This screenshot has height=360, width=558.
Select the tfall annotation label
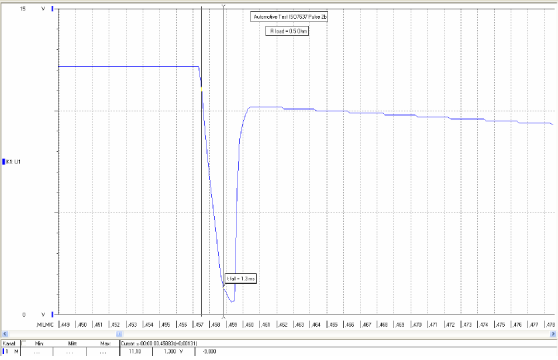pos(241,279)
